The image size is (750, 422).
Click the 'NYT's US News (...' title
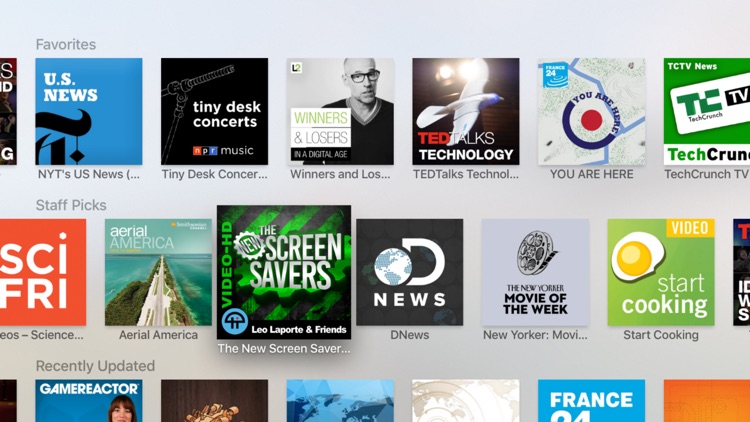88,174
